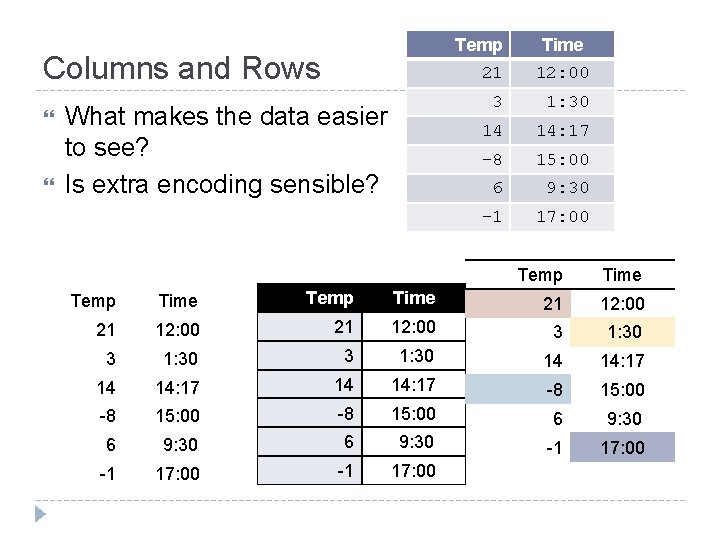This screenshot has height=540, width=720.
Task: Click 'Is extra encoding sensible?' text
Action: tap(222, 184)
